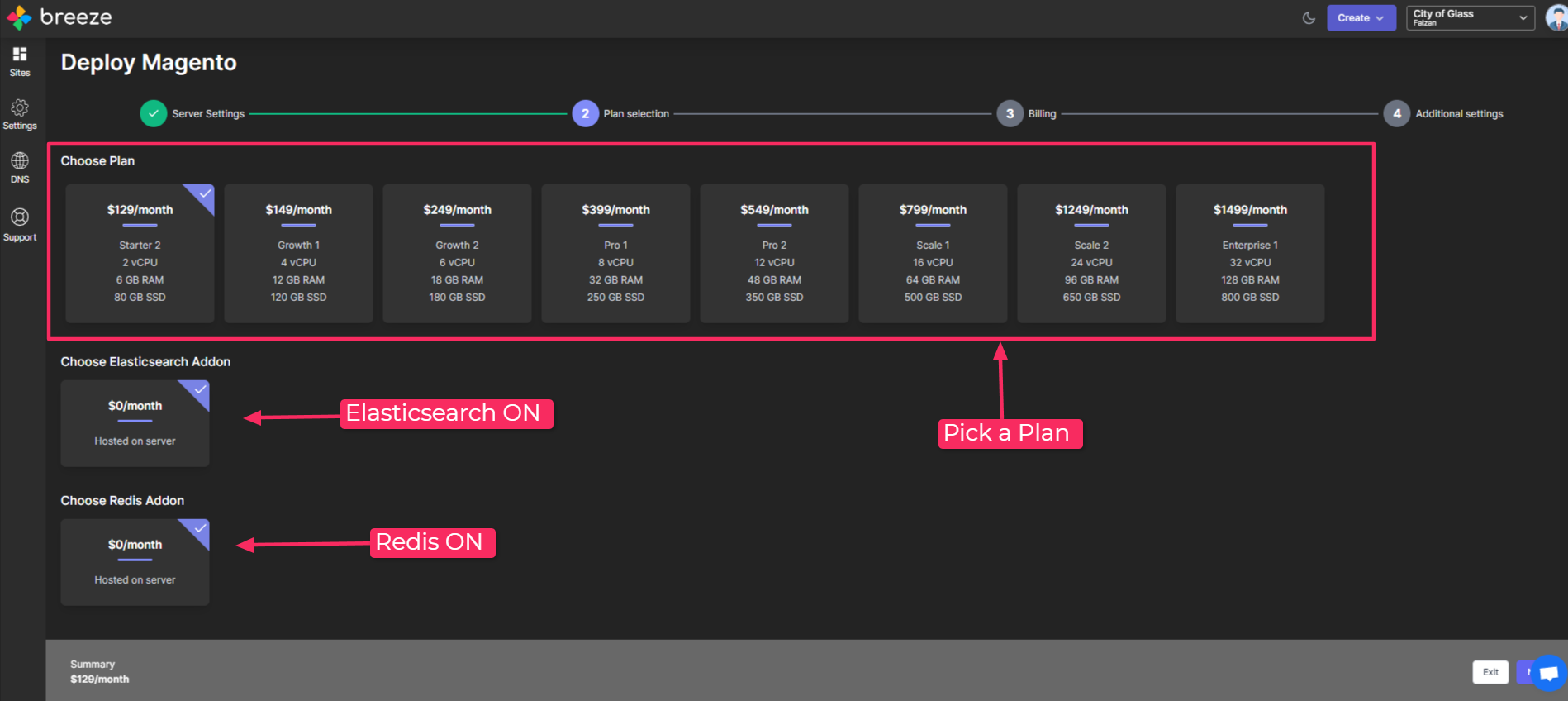Jump to the Billing step
The image size is (1568, 701).
(1026, 113)
